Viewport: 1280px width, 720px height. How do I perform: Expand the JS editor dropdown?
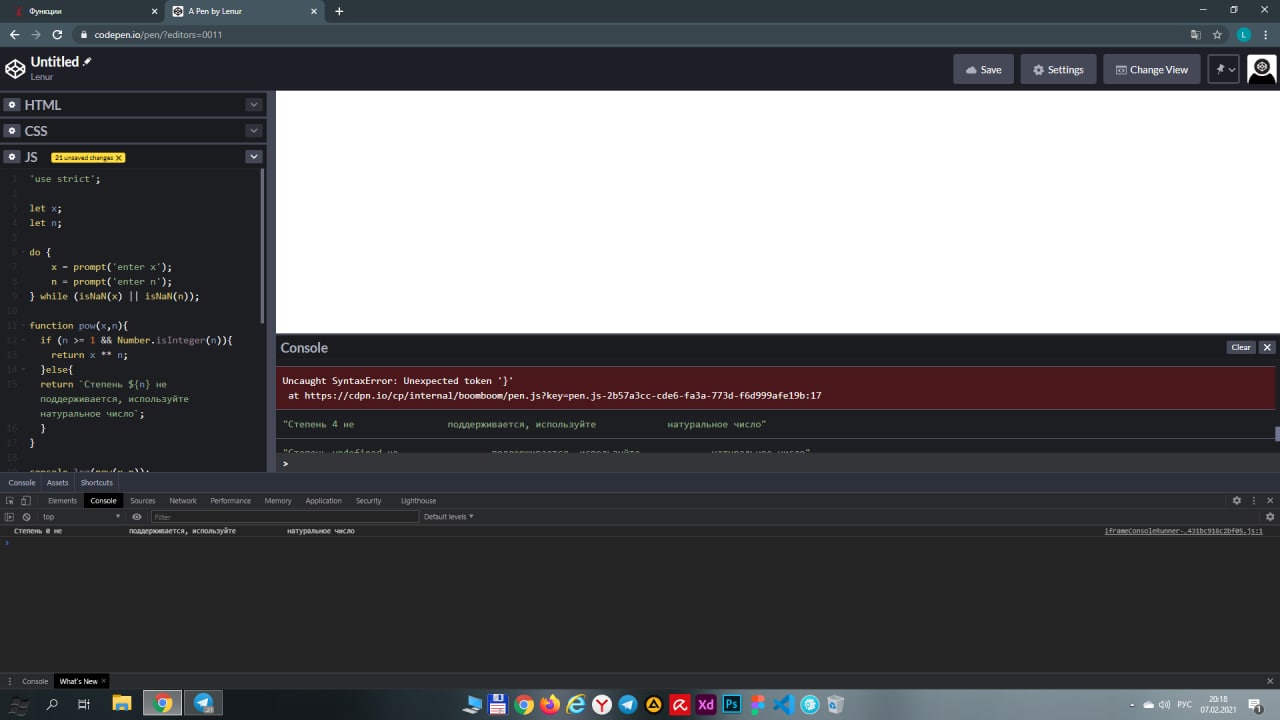click(x=254, y=157)
